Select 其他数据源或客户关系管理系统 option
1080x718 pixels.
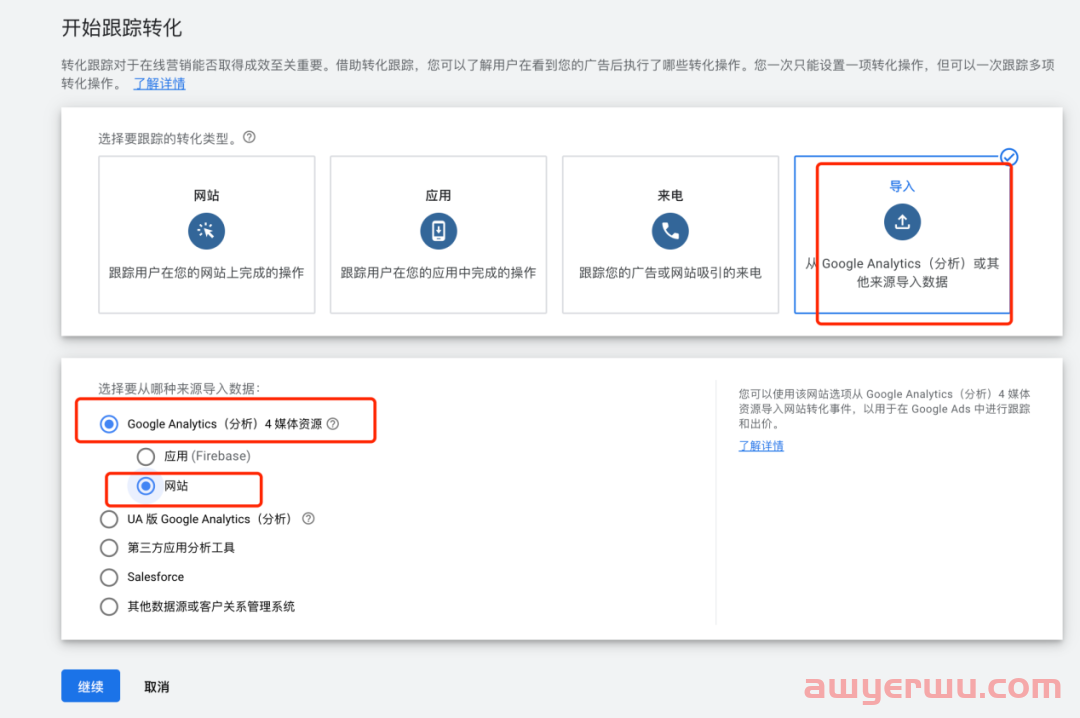coord(109,606)
